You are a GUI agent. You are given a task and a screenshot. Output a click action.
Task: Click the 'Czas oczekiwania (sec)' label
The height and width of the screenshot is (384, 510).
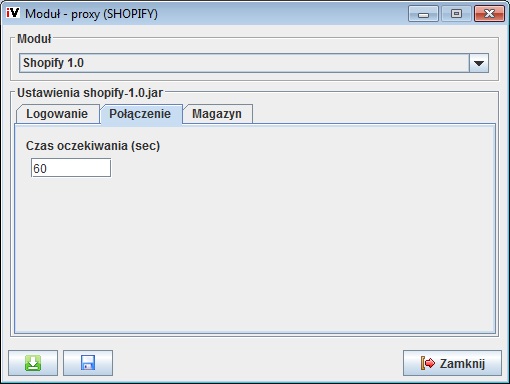(93, 146)
